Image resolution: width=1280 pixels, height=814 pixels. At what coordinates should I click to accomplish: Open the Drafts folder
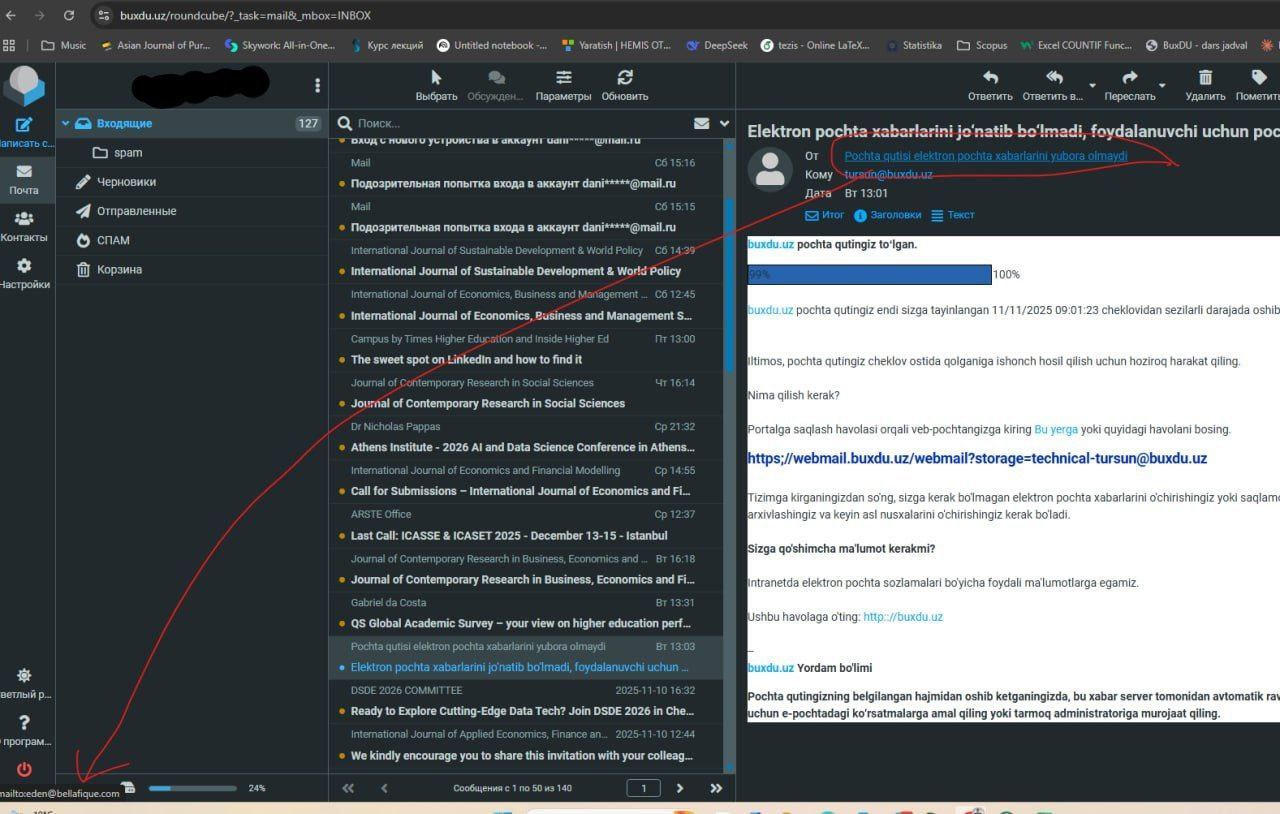tap(126, 182)
